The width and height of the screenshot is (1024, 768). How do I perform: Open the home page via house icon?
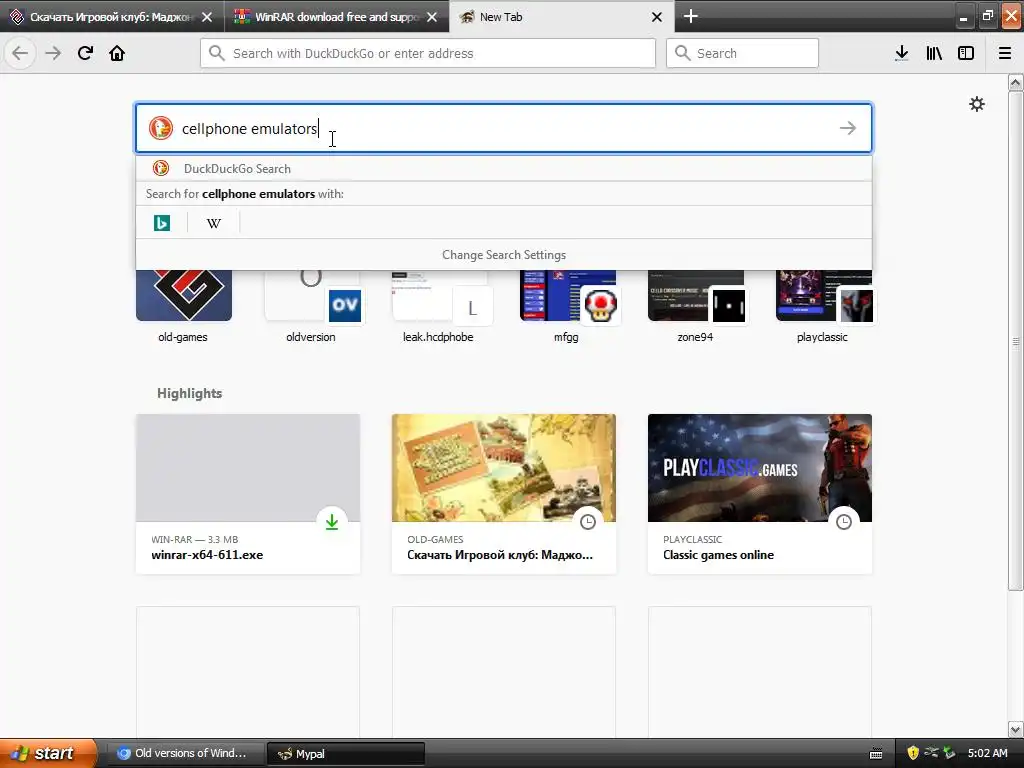tap(117, 53)
